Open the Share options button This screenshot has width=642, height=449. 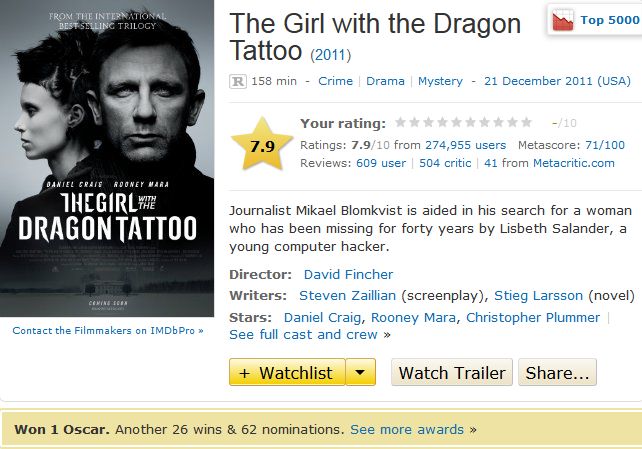[x=557, y=373]
